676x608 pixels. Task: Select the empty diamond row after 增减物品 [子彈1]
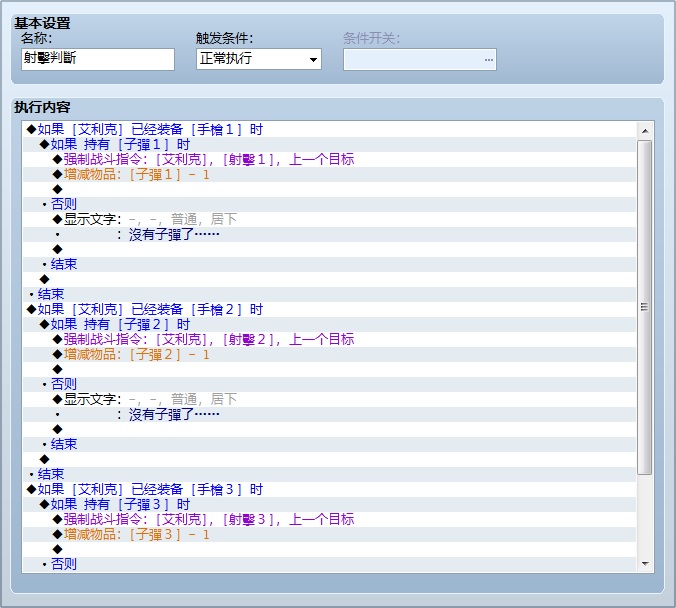click(x=329, y=189)
